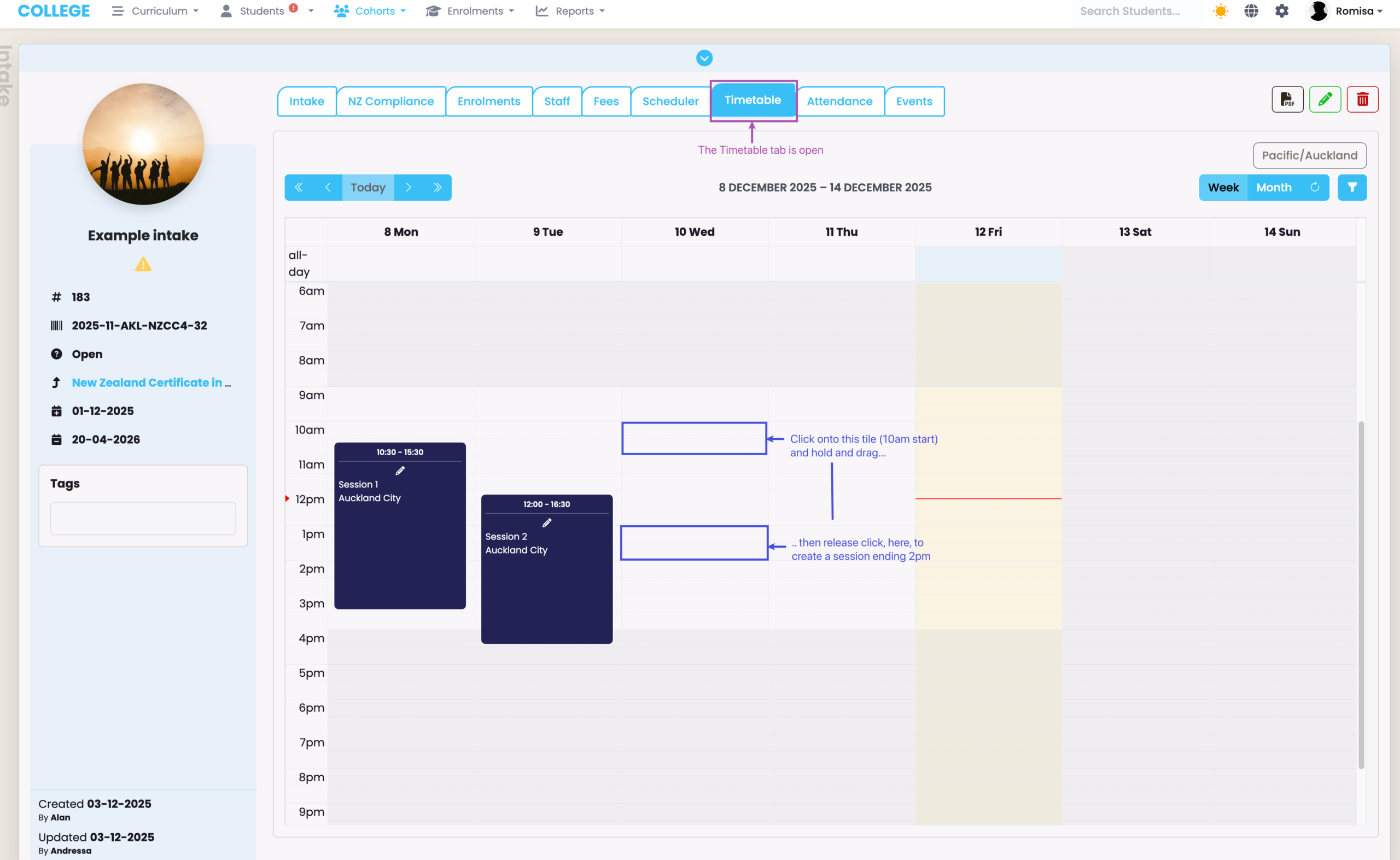Screen dimensions: 1400x860
Task: Click the red trash delete icon
Action: point(1362,100)
